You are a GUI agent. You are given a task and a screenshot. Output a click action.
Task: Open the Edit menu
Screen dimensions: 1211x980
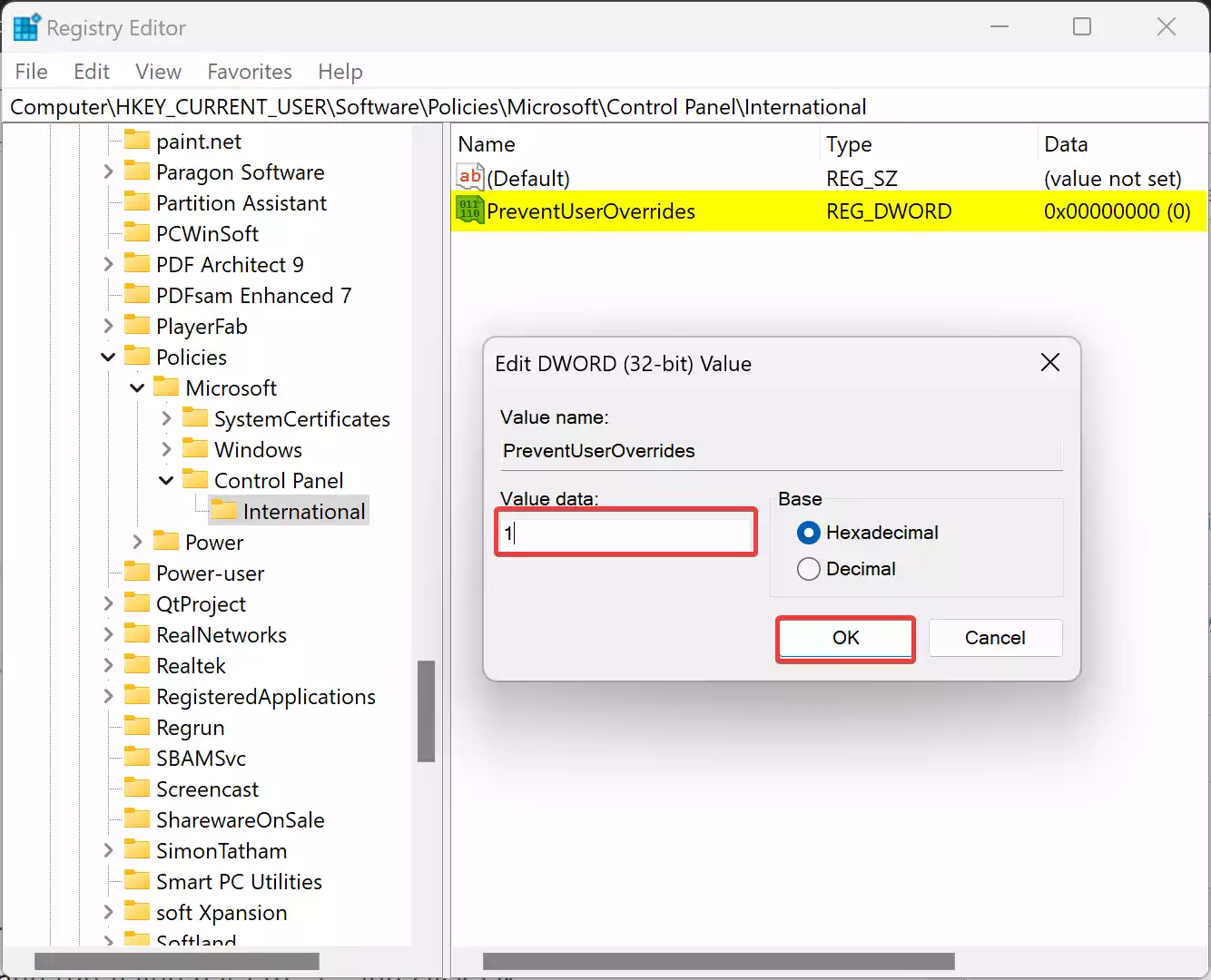click(x=91, y=72)
